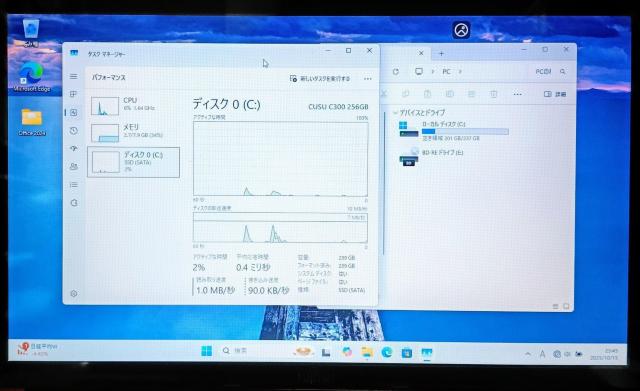Select Office 2024 folder on desktop
This screenshot has width=640, height=391.
coord(32,122)
